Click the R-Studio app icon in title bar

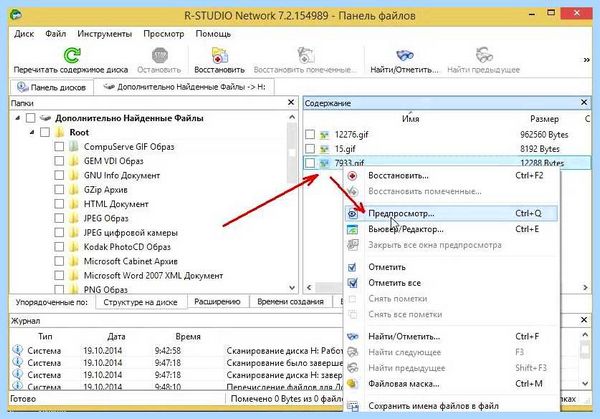[x=16, y=15]
